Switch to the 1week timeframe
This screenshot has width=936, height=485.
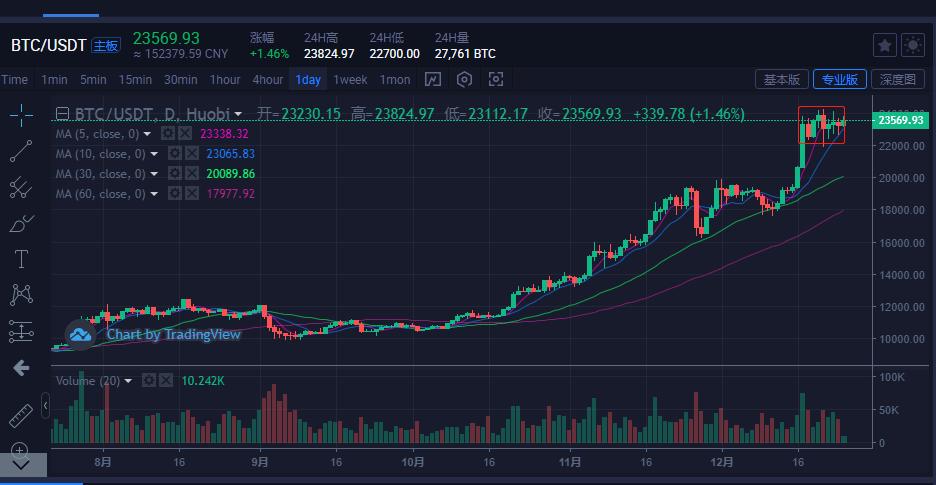pos(350,80)
